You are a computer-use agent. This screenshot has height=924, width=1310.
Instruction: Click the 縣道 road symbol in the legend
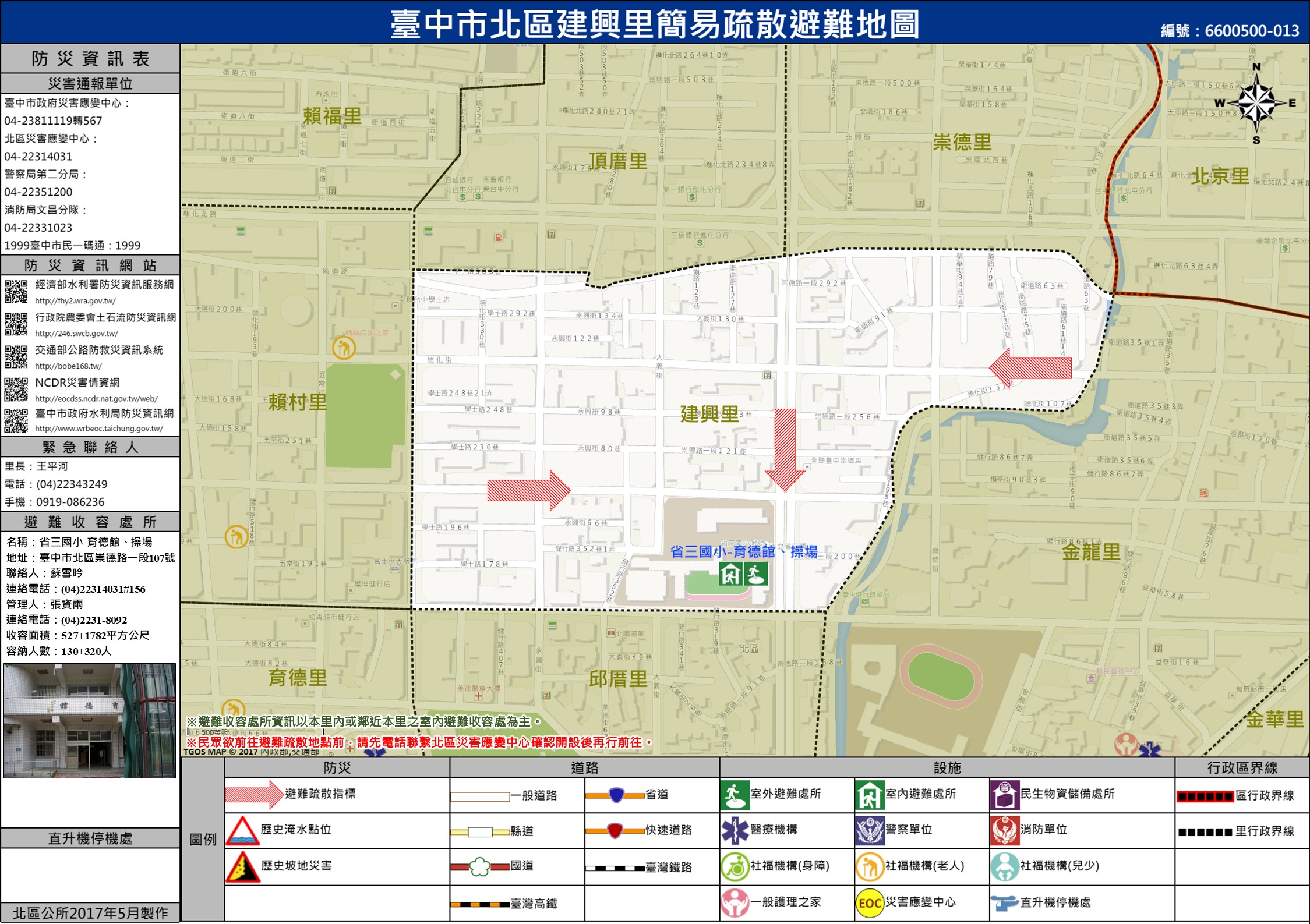coord(480,832)
